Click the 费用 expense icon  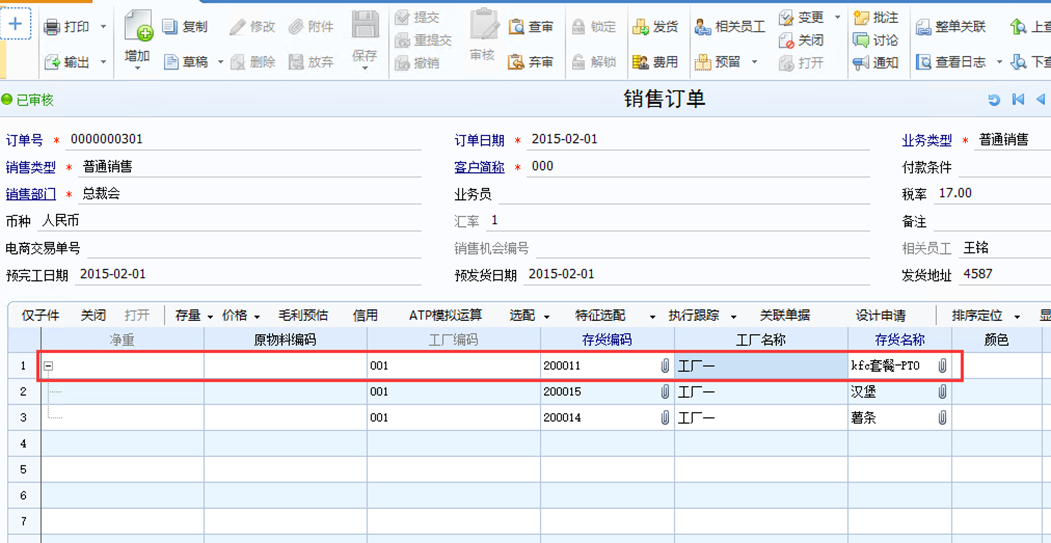pyautogui.click(x=641, y=62)
